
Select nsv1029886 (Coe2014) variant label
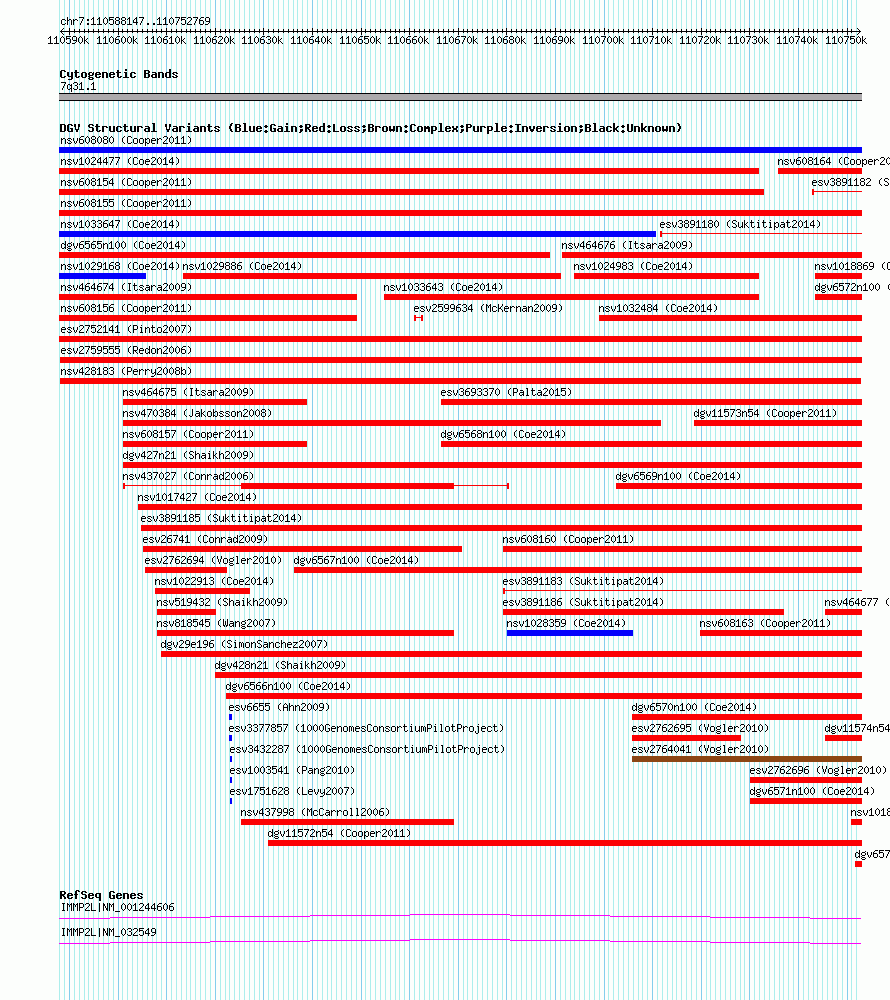pyautogui.click(x=242, y=267)
